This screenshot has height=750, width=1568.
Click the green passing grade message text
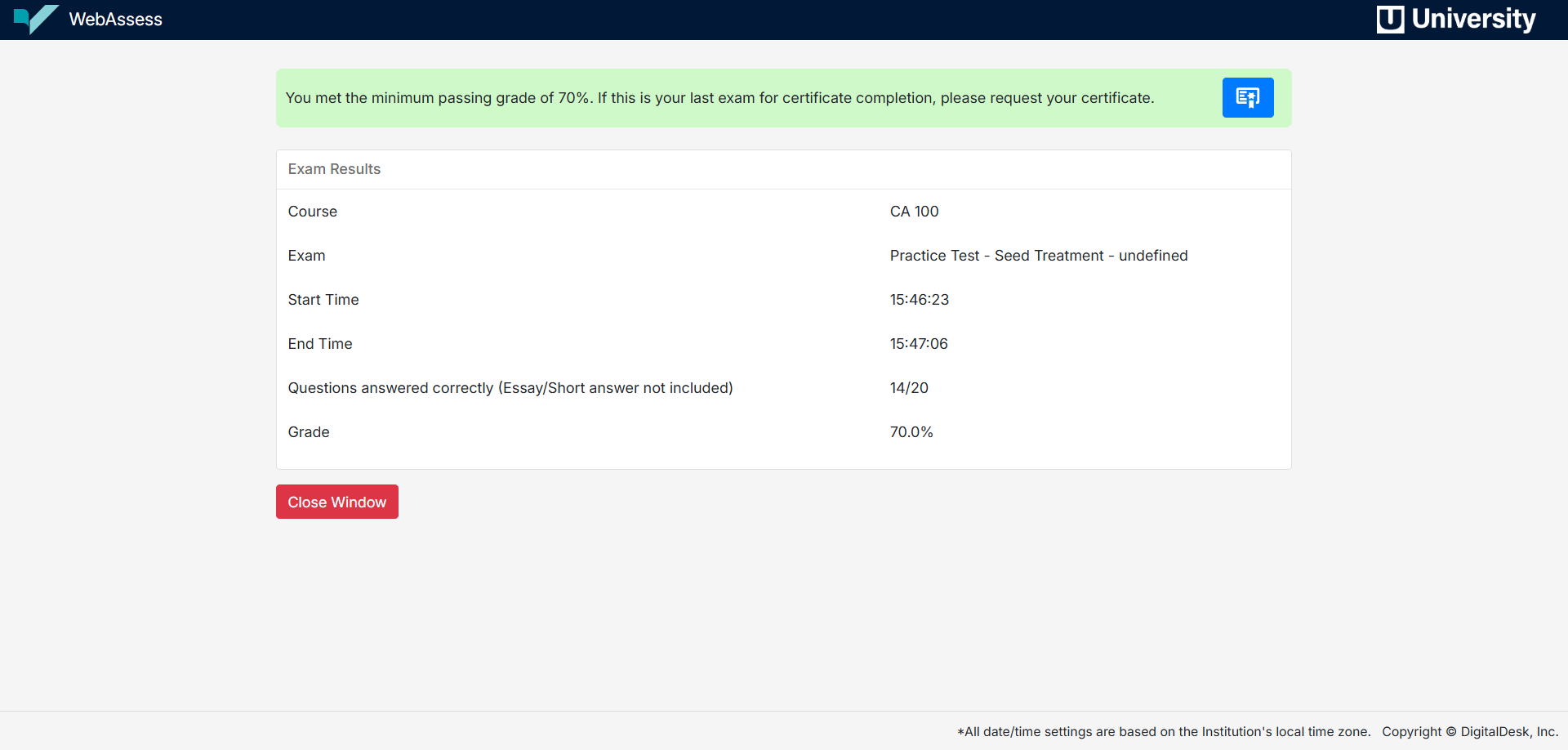[719, 98]
